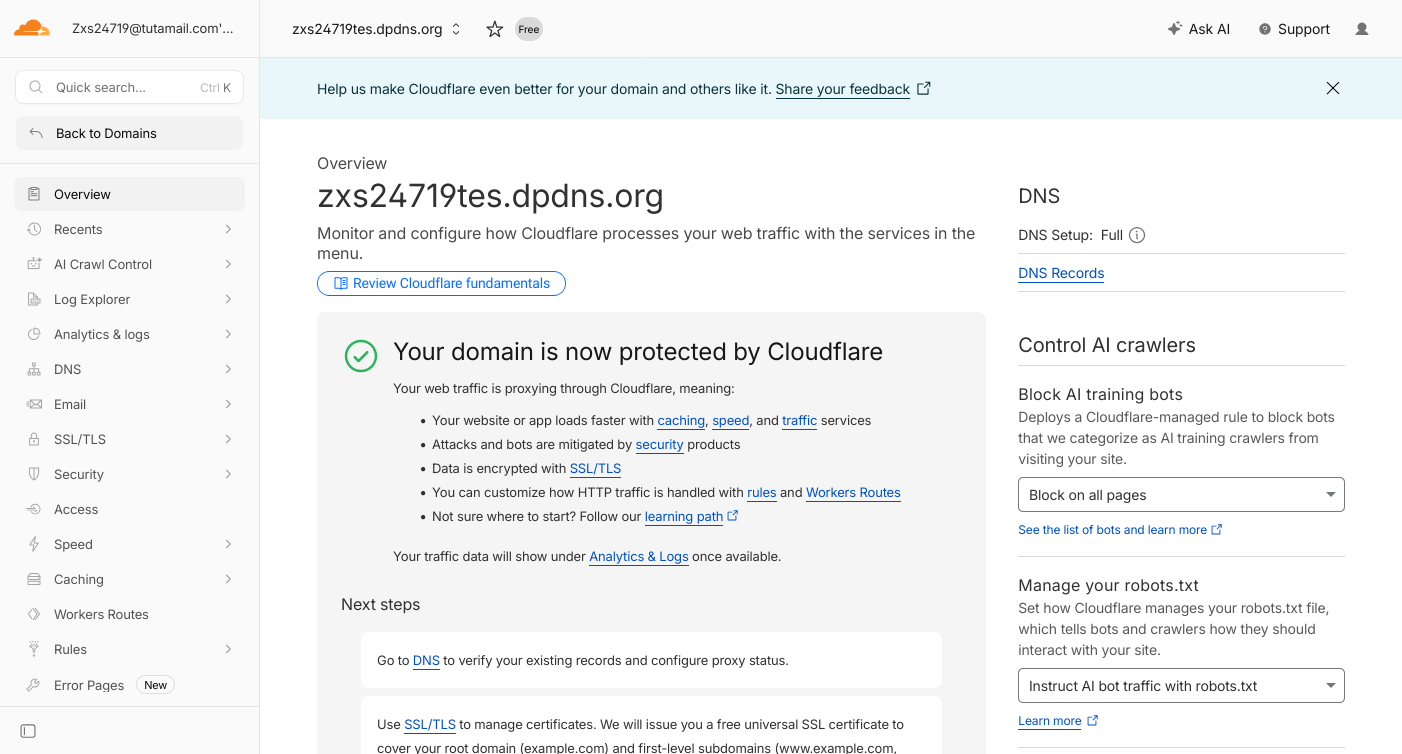Open Support help menu

(1294, 29)
